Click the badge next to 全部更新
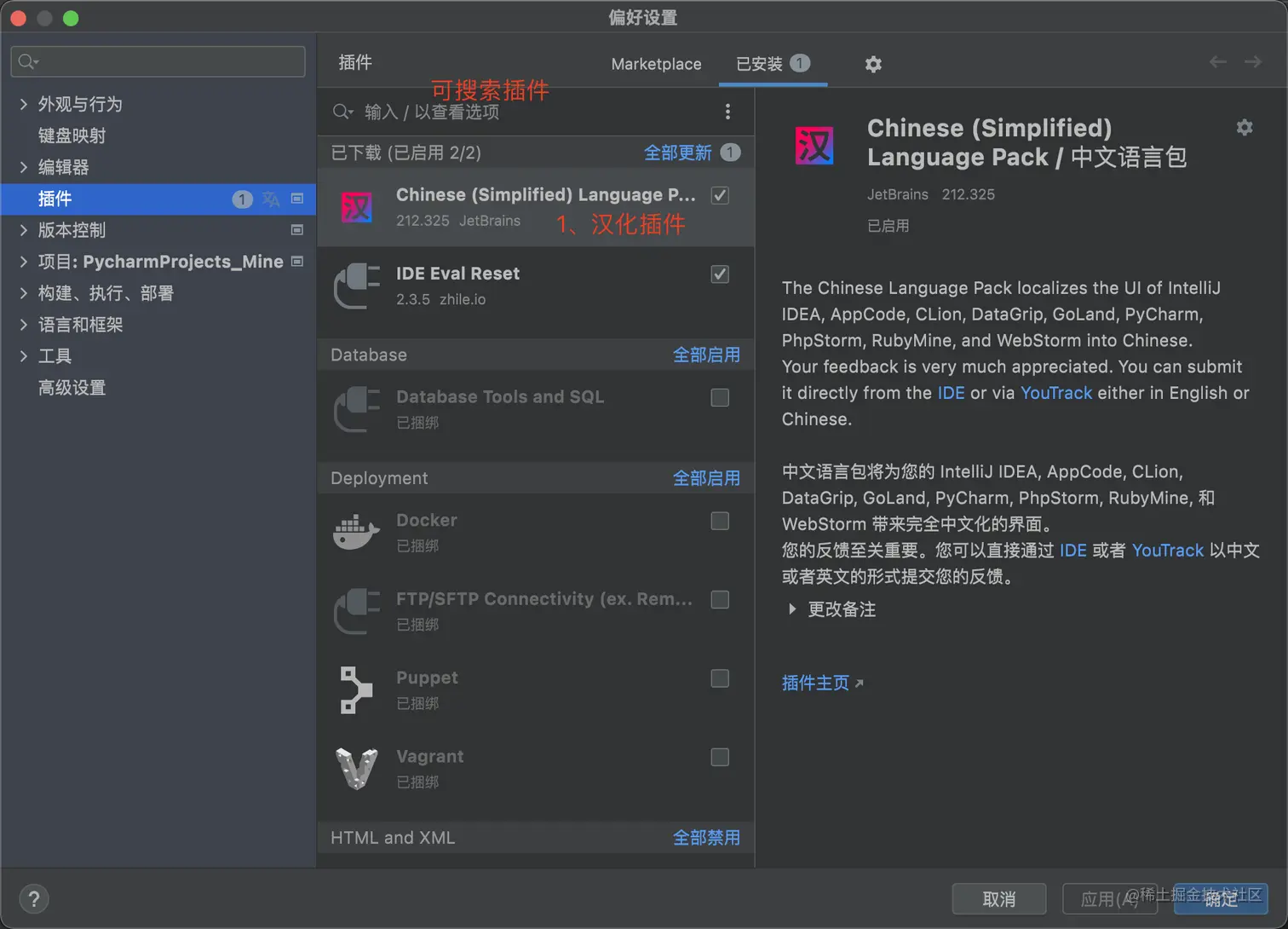Screen dimensions: 1288x929 tap(730, 153)
